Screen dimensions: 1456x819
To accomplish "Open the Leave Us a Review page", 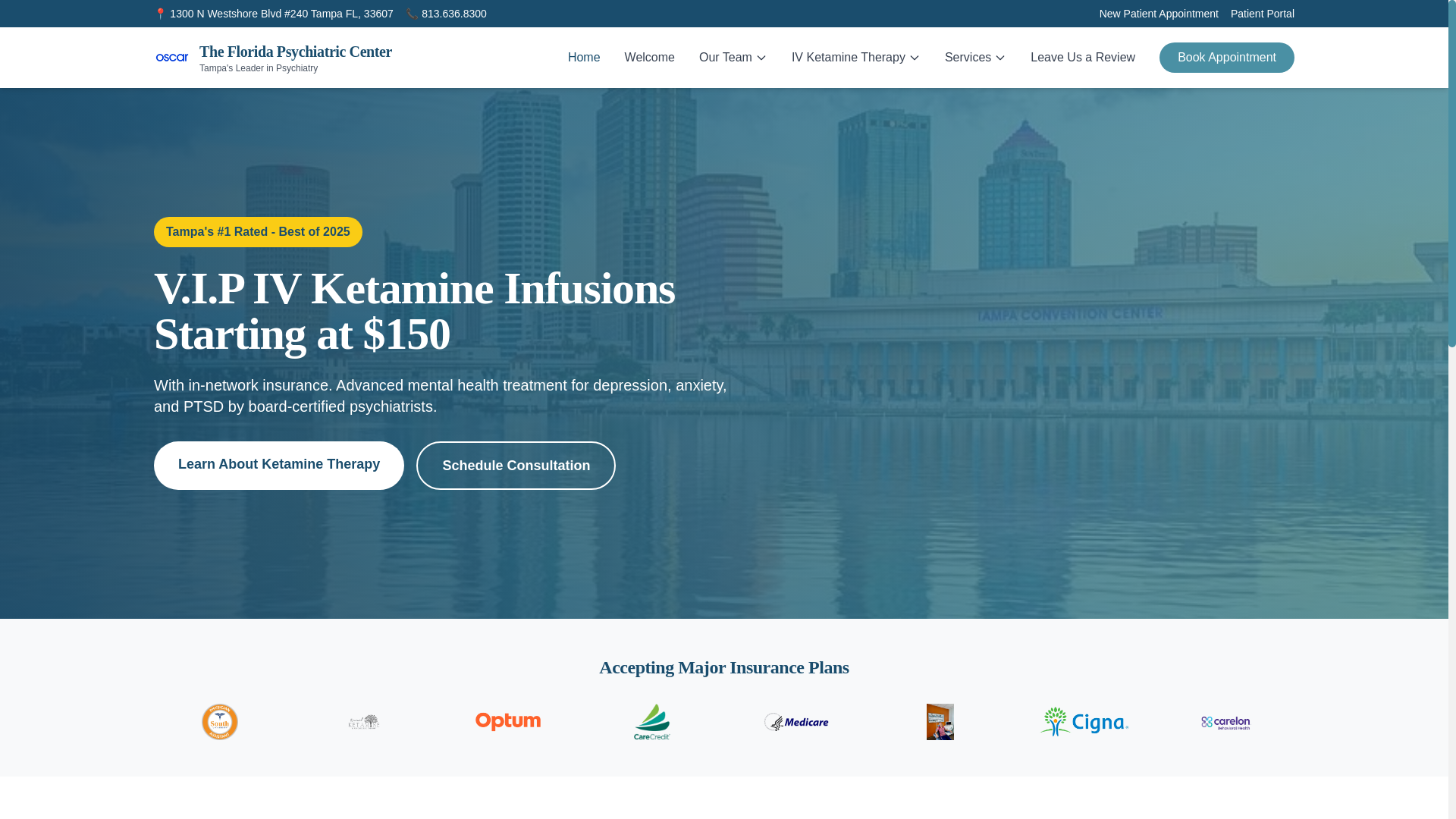I will click(x=1083, y=58).
